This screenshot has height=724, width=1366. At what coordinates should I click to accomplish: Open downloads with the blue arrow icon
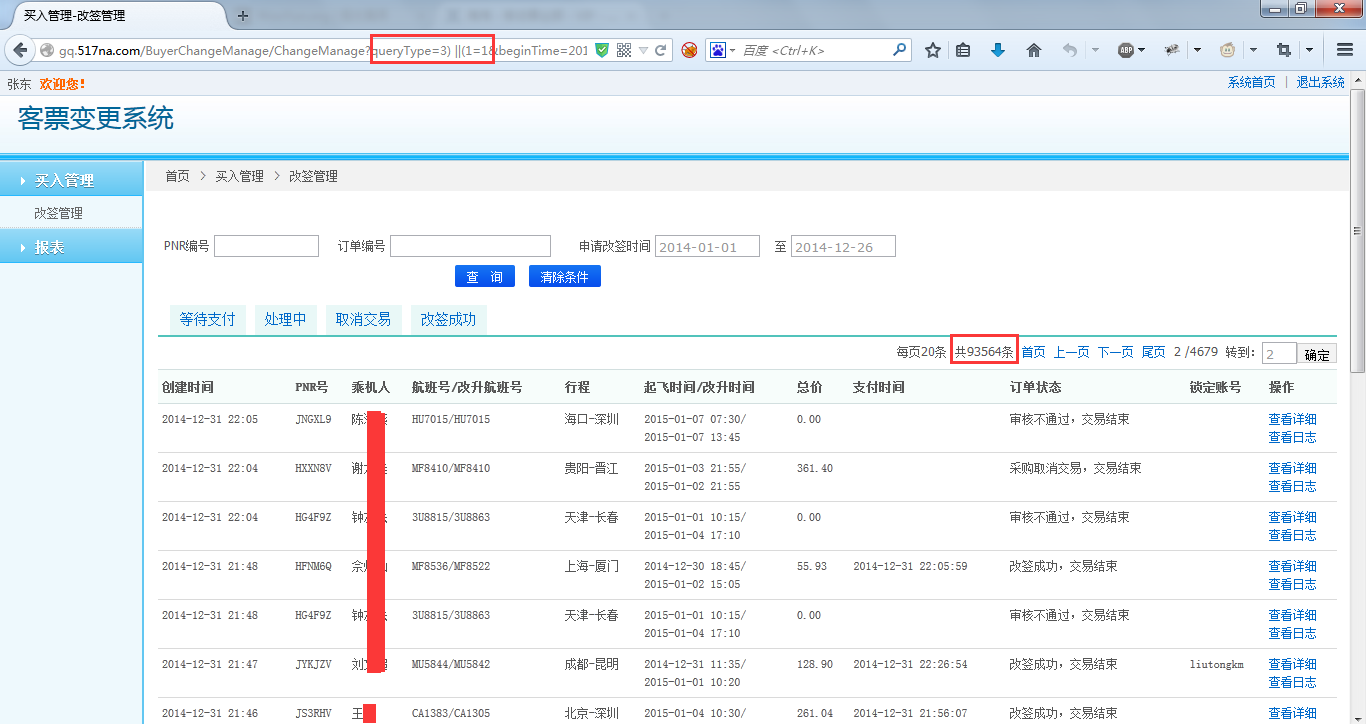(997, 50)
